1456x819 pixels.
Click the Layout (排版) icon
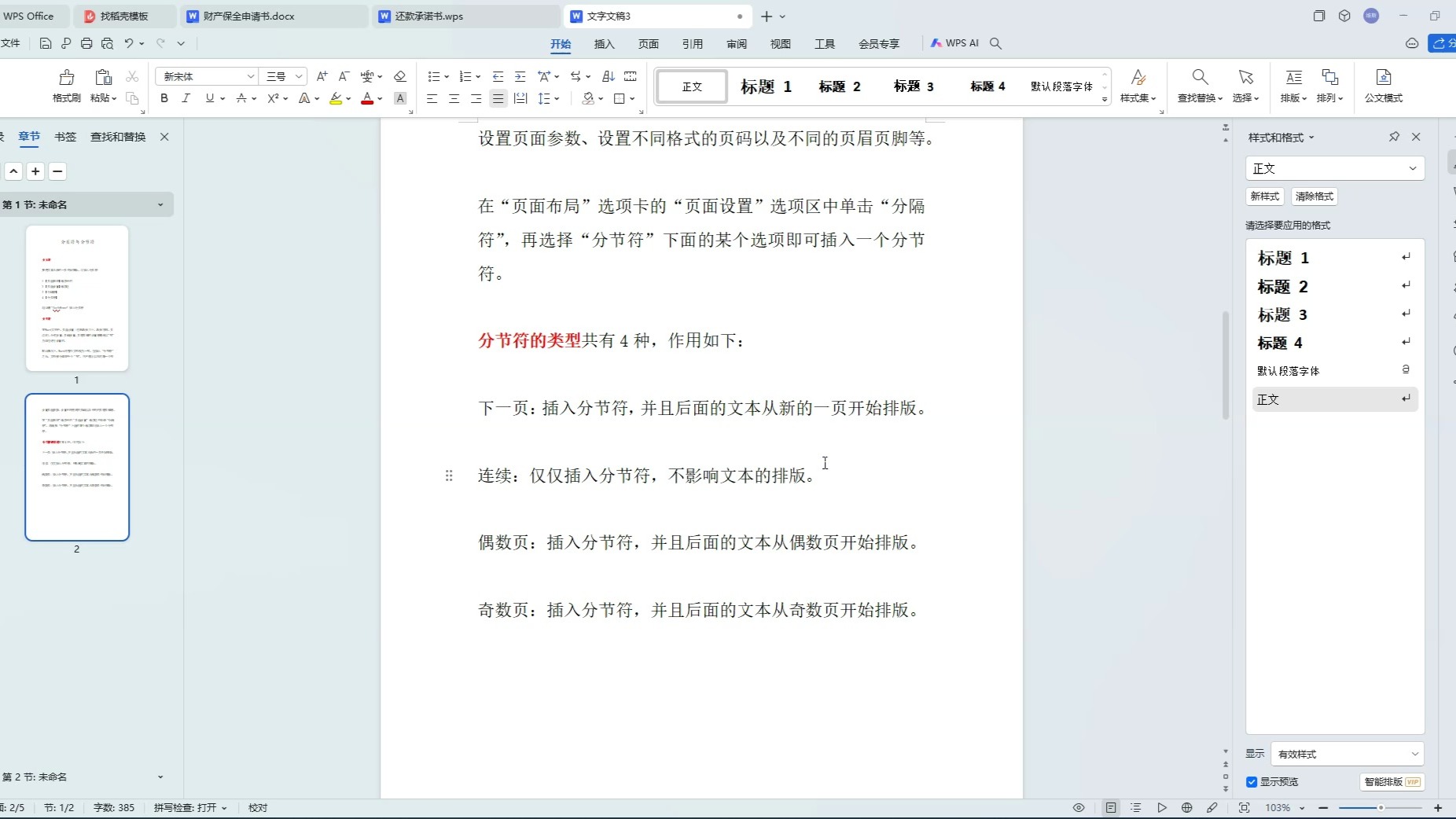[1293, 77]
